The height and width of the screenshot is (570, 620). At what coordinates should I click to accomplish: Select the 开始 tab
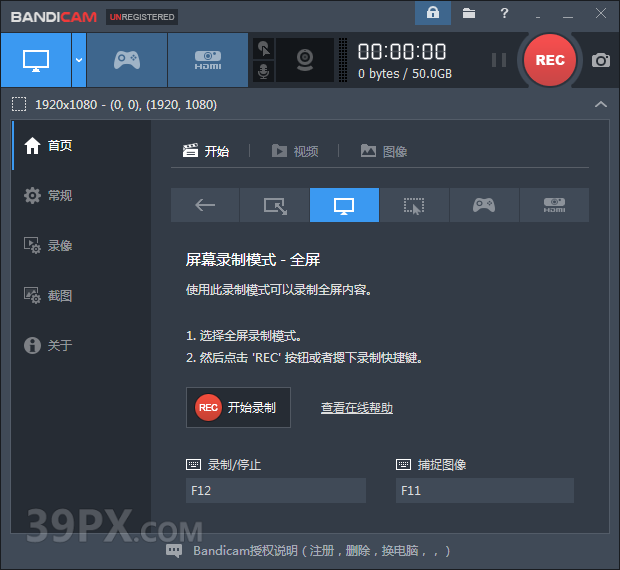click(x=206, y=151)
